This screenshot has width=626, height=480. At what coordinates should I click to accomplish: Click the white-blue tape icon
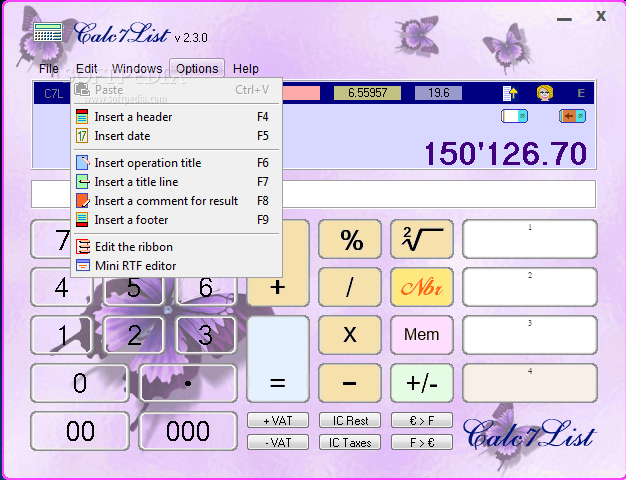coord(514,116)
